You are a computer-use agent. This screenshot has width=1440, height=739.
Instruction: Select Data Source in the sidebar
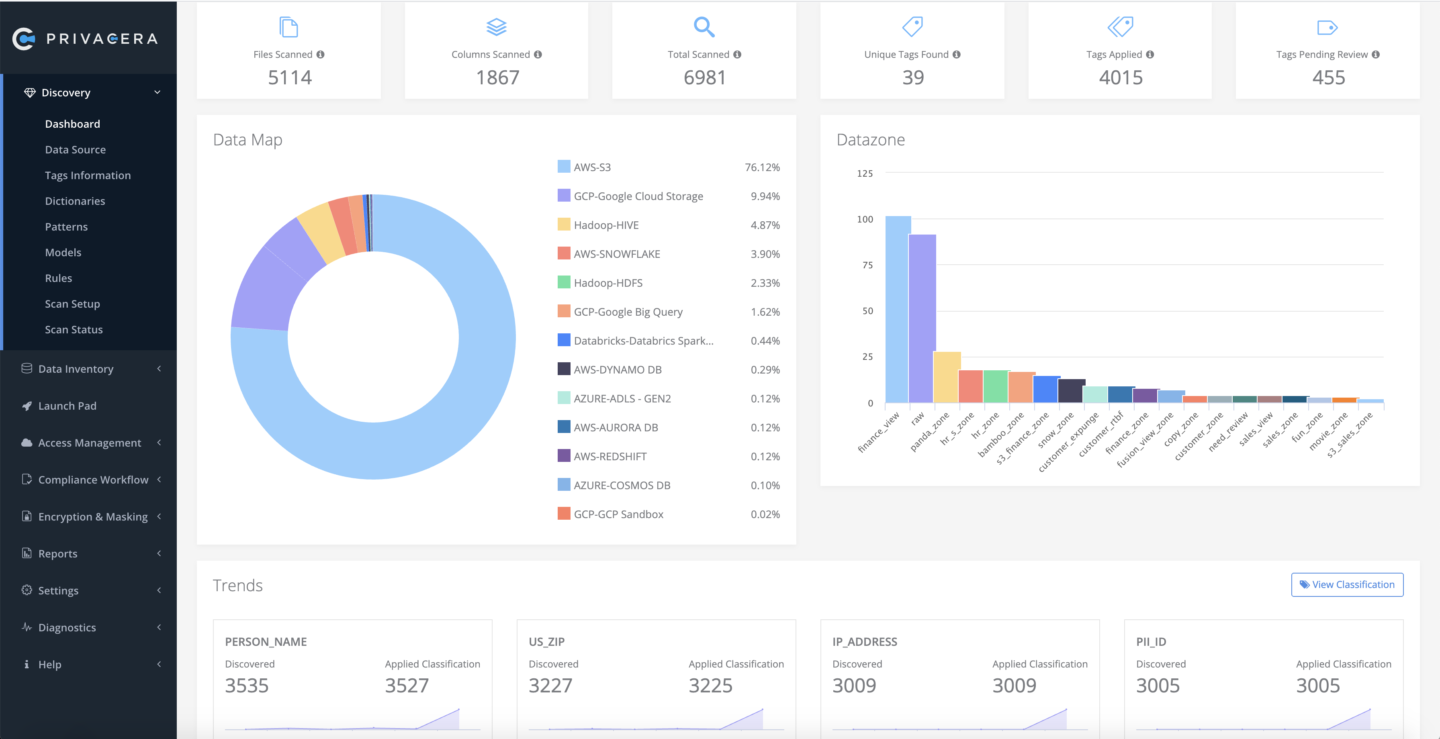73,149
